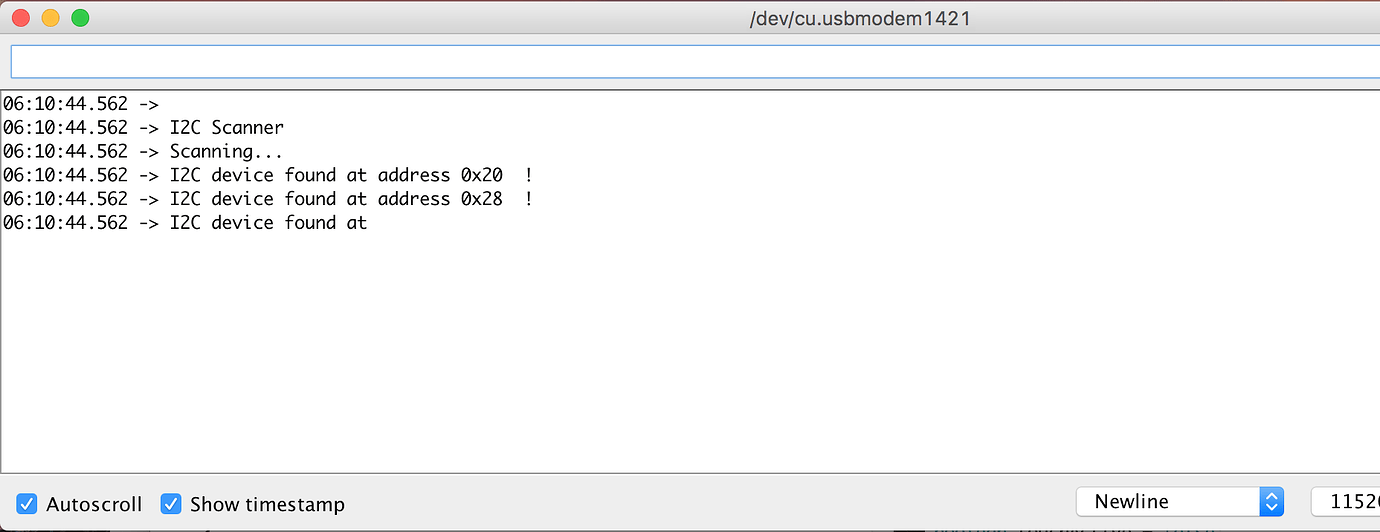Click the green zoom window button

[x=80, y=18]
